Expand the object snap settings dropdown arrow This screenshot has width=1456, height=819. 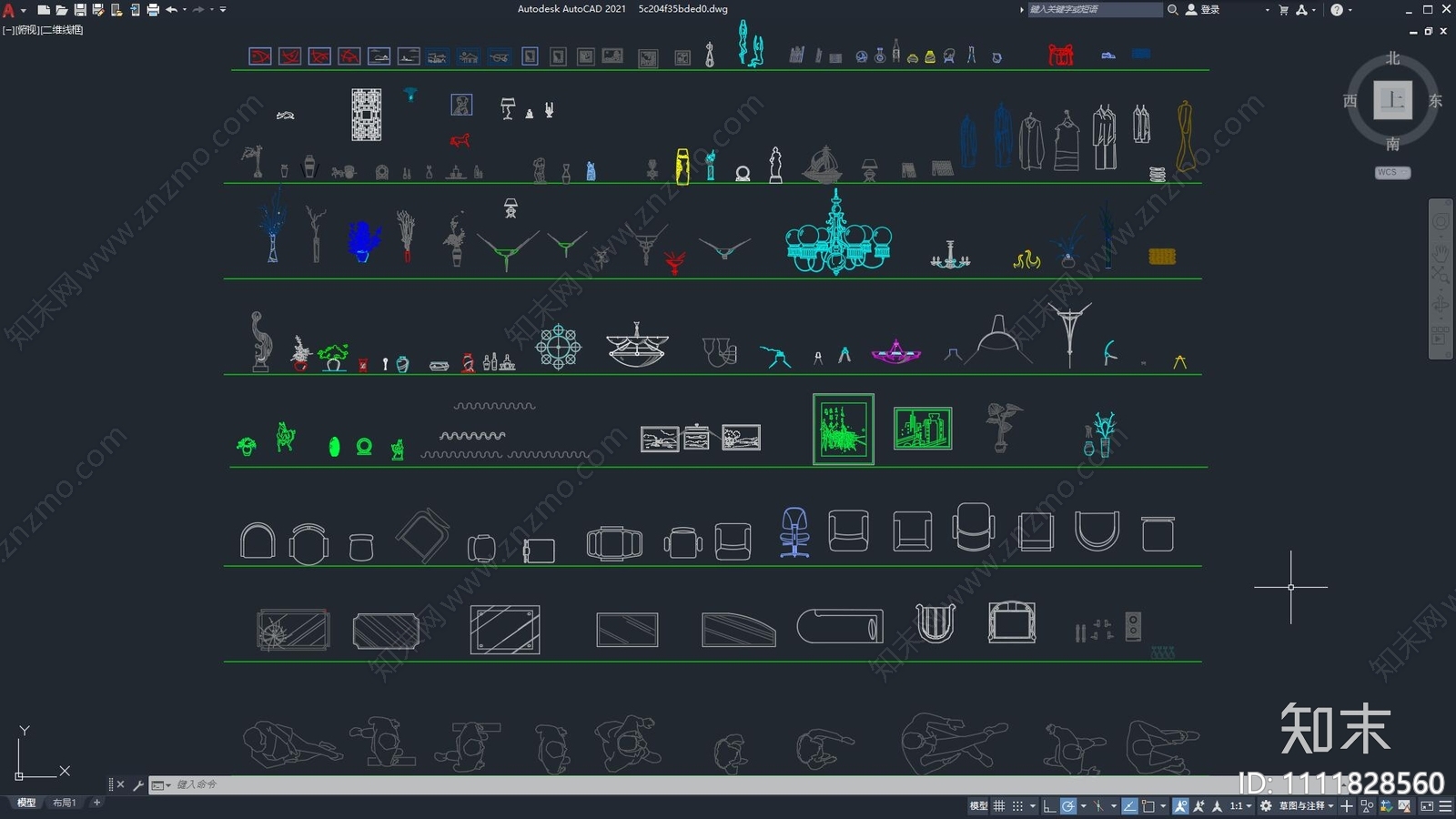(x=1163, y=806)
